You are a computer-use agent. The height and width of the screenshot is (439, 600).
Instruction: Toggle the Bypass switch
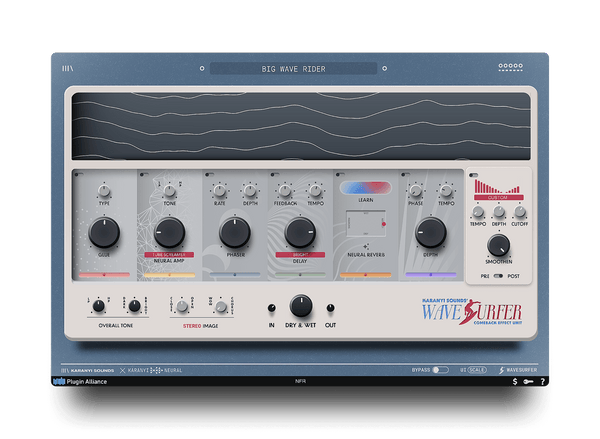pyautogui.click(x=441, y=369)
